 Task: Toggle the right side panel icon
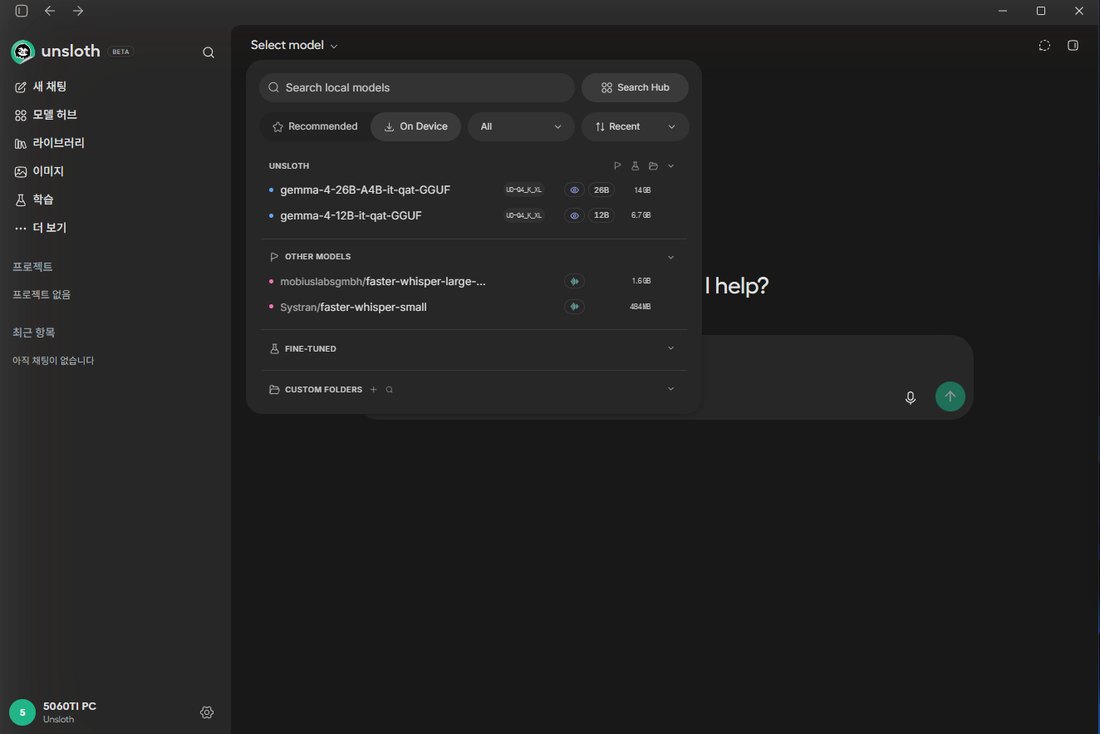[1073, 46]
